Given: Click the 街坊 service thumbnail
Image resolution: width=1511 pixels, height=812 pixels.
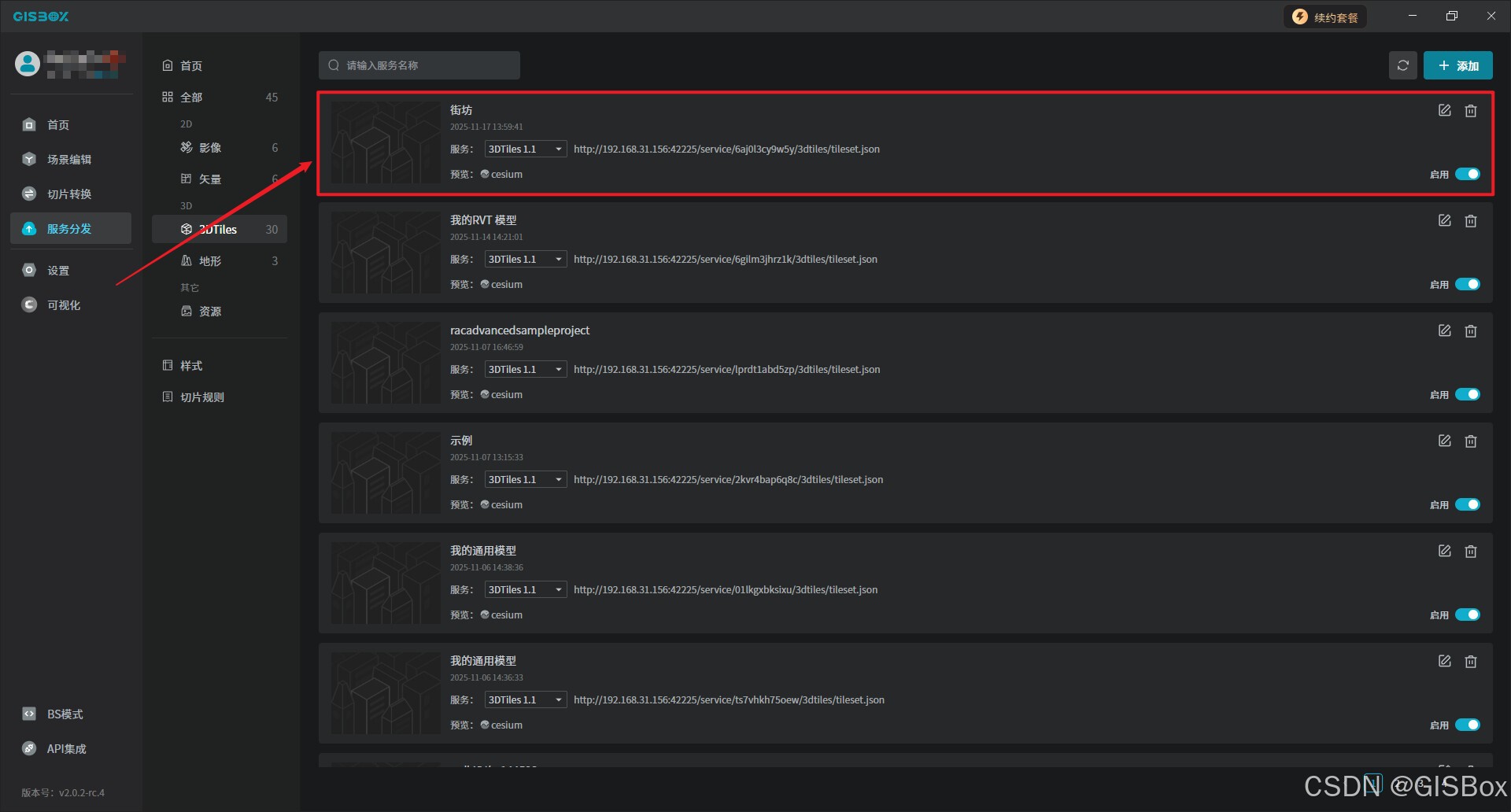Looking at the screenshot, I should (386, 142).
